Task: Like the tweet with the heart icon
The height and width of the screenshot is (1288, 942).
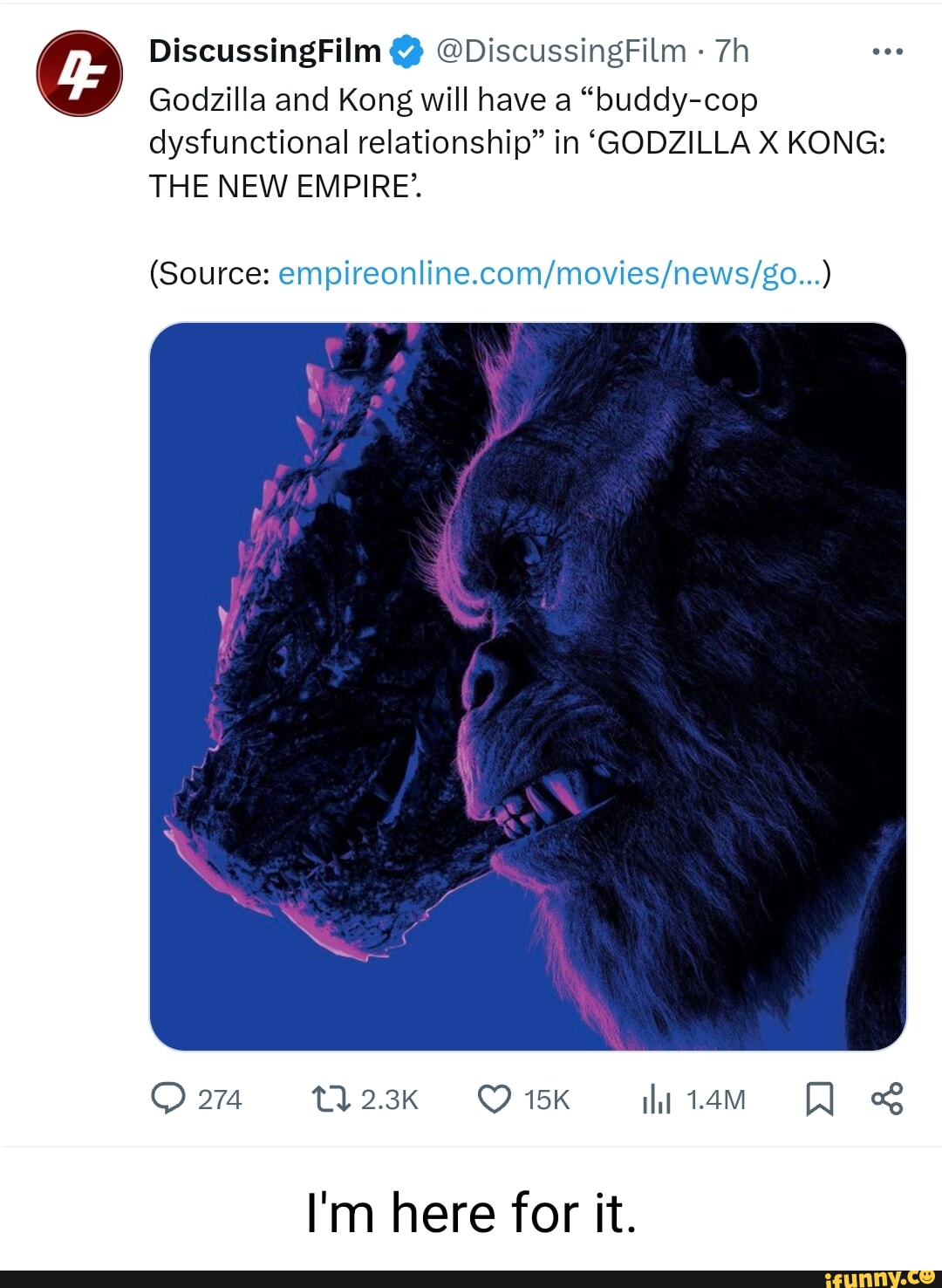Action: coord(495,1100)
